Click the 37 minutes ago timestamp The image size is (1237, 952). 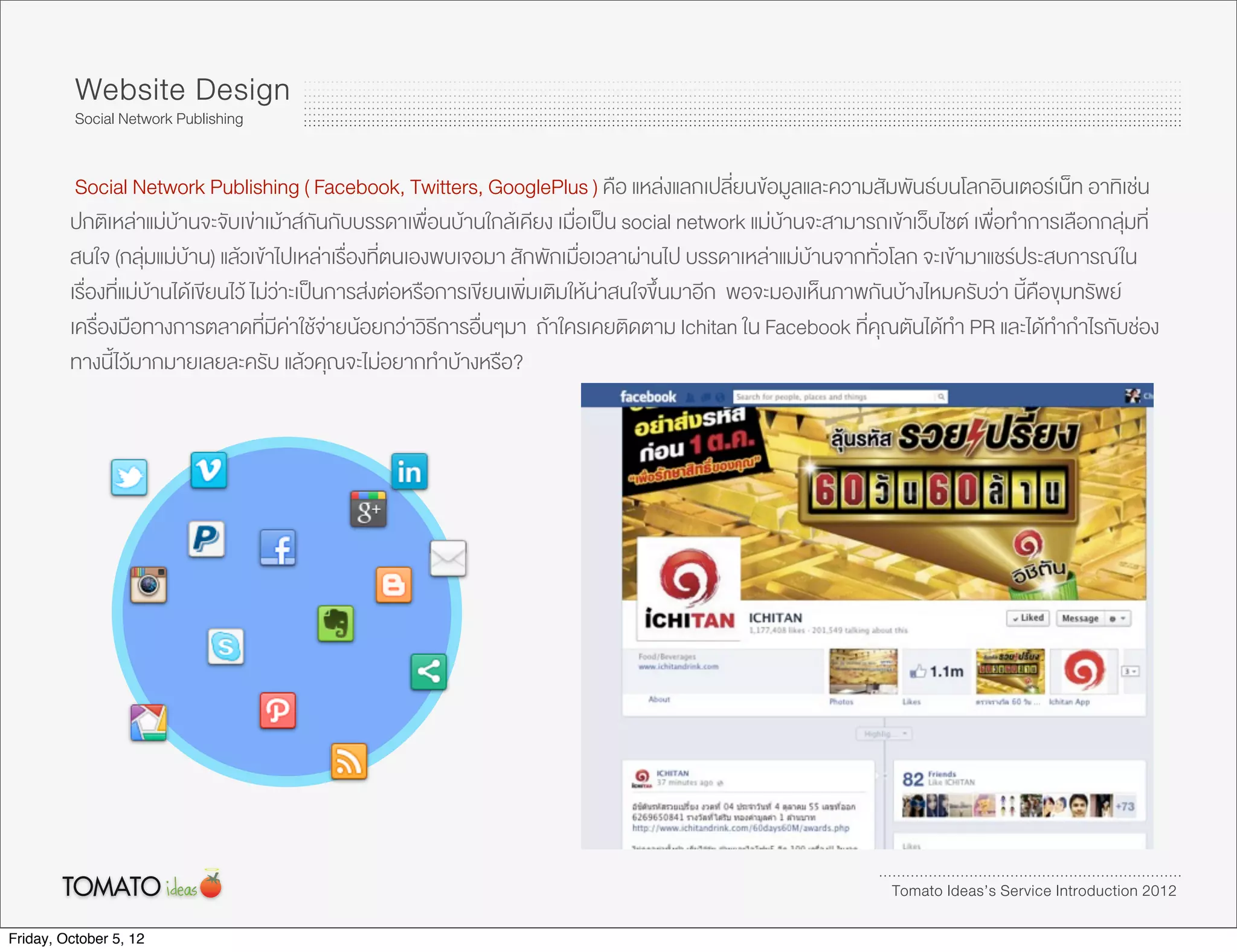tap(685, 782)
